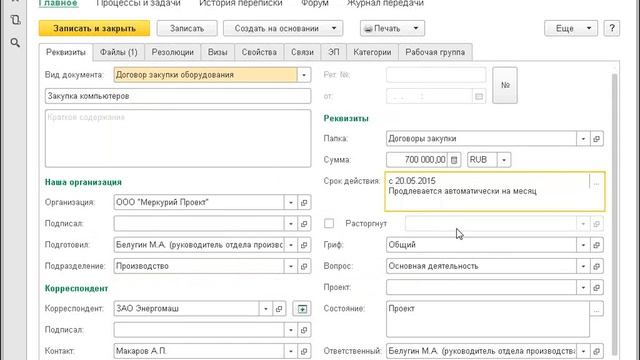The width and height of the screenshot is (640, 360).
Task: Toggle the Расторгнут checkbox
Action: coord(329,224)
